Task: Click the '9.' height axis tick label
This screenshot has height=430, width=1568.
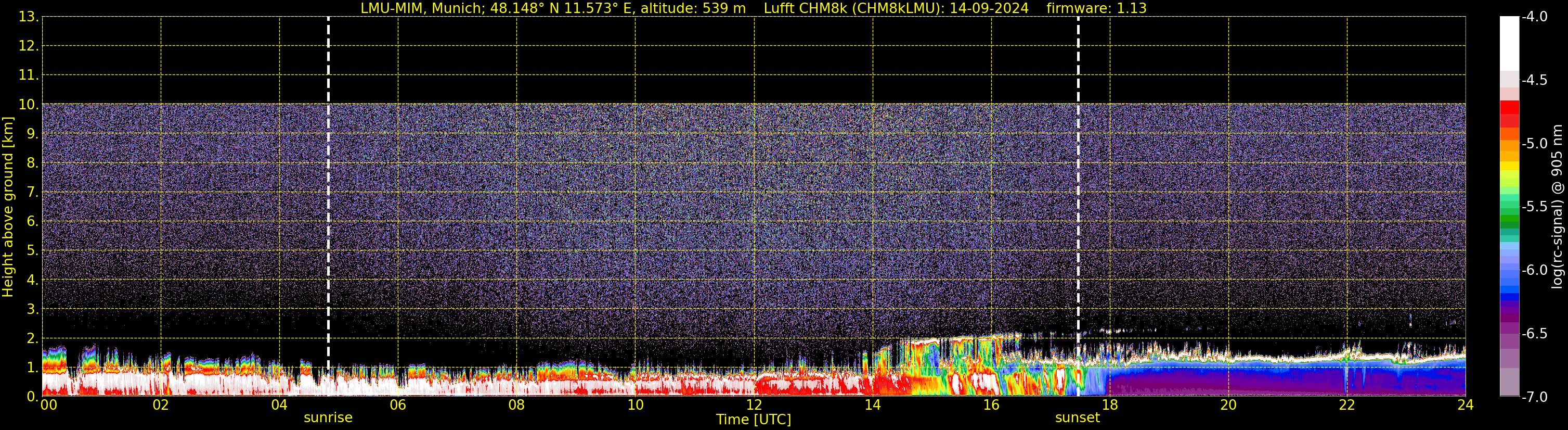Action: (x=32, y=134)
